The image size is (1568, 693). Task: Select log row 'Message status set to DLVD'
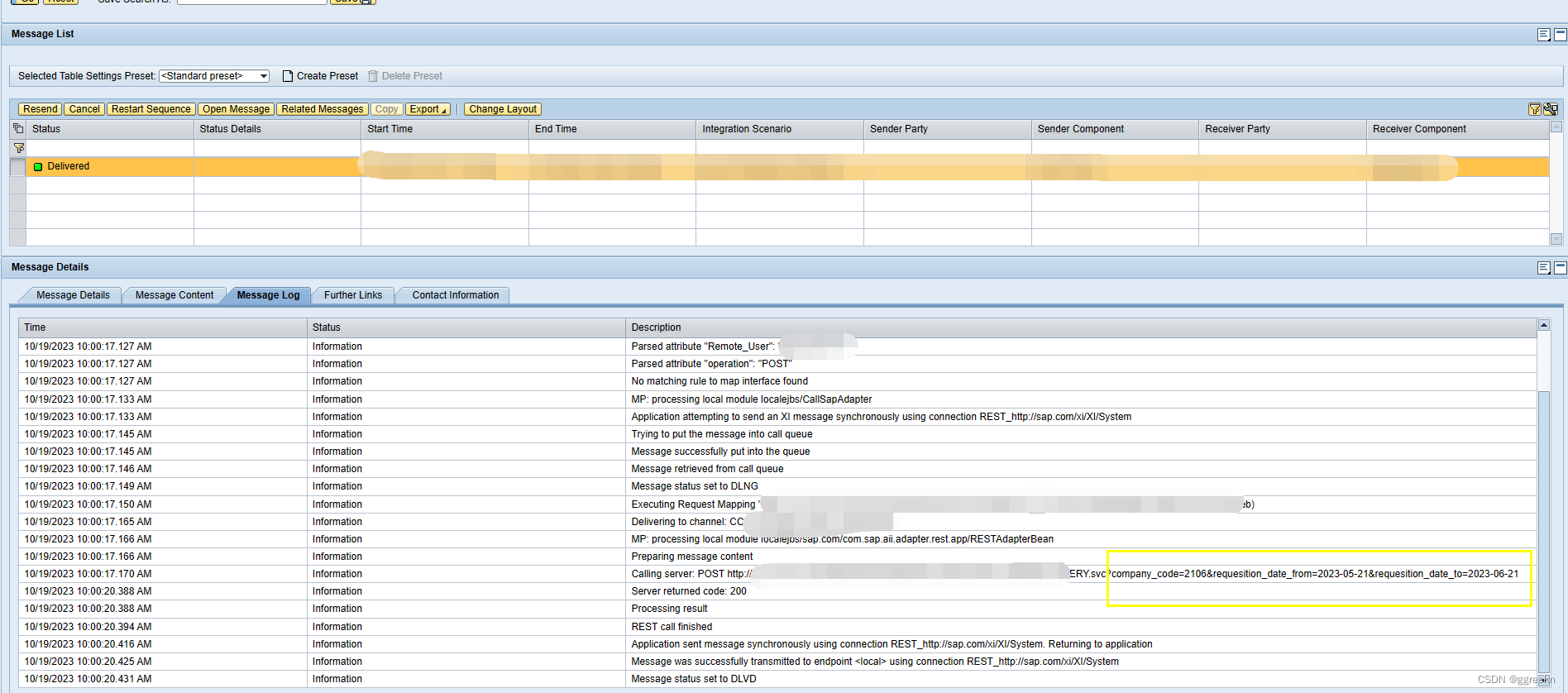click(777, 679)
